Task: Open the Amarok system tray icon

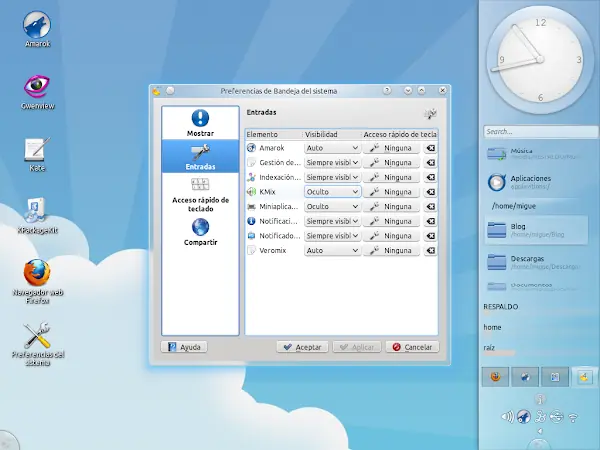Action: click(523, 417)
